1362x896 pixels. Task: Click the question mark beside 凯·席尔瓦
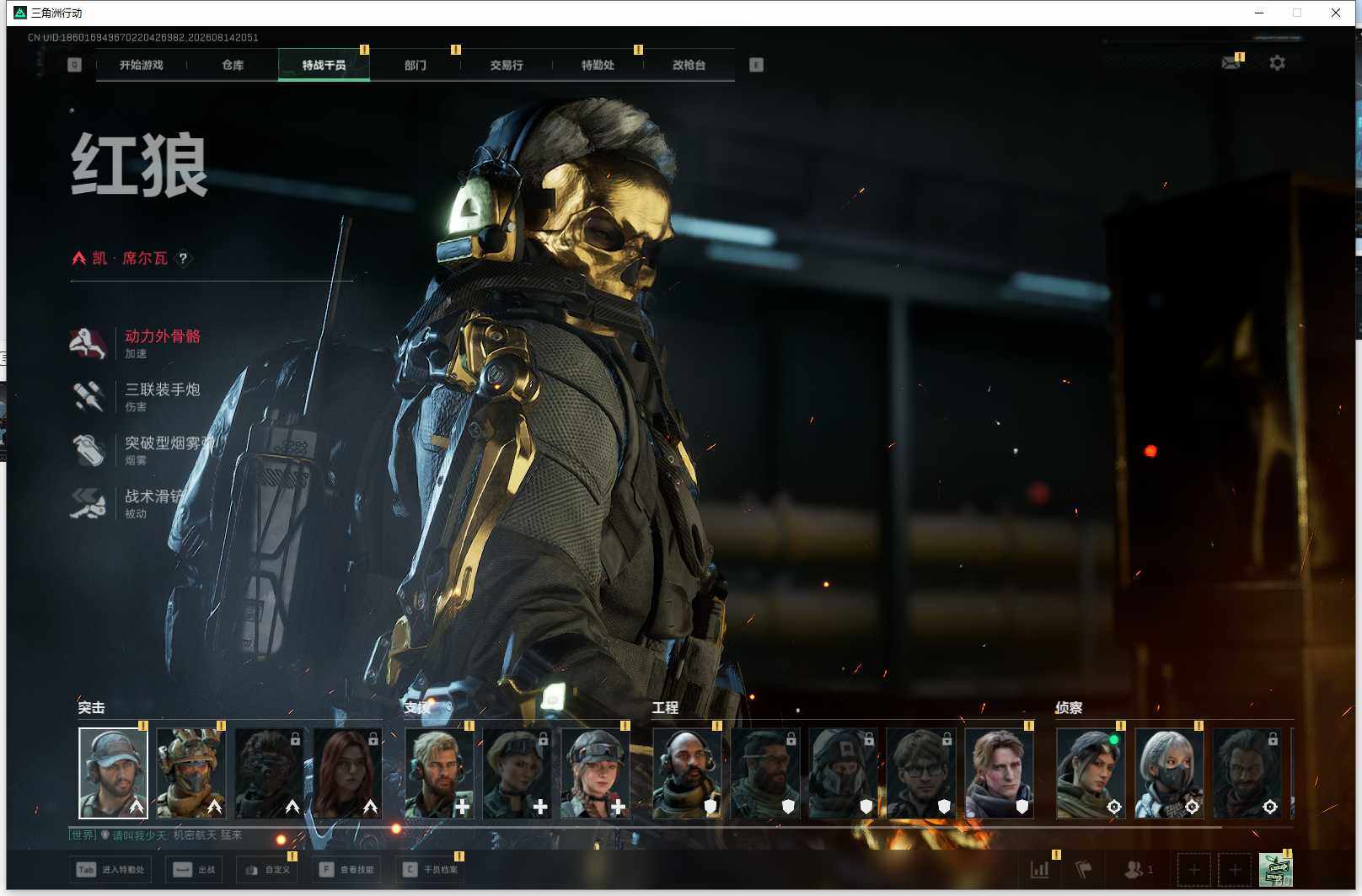tap(183, 259)
